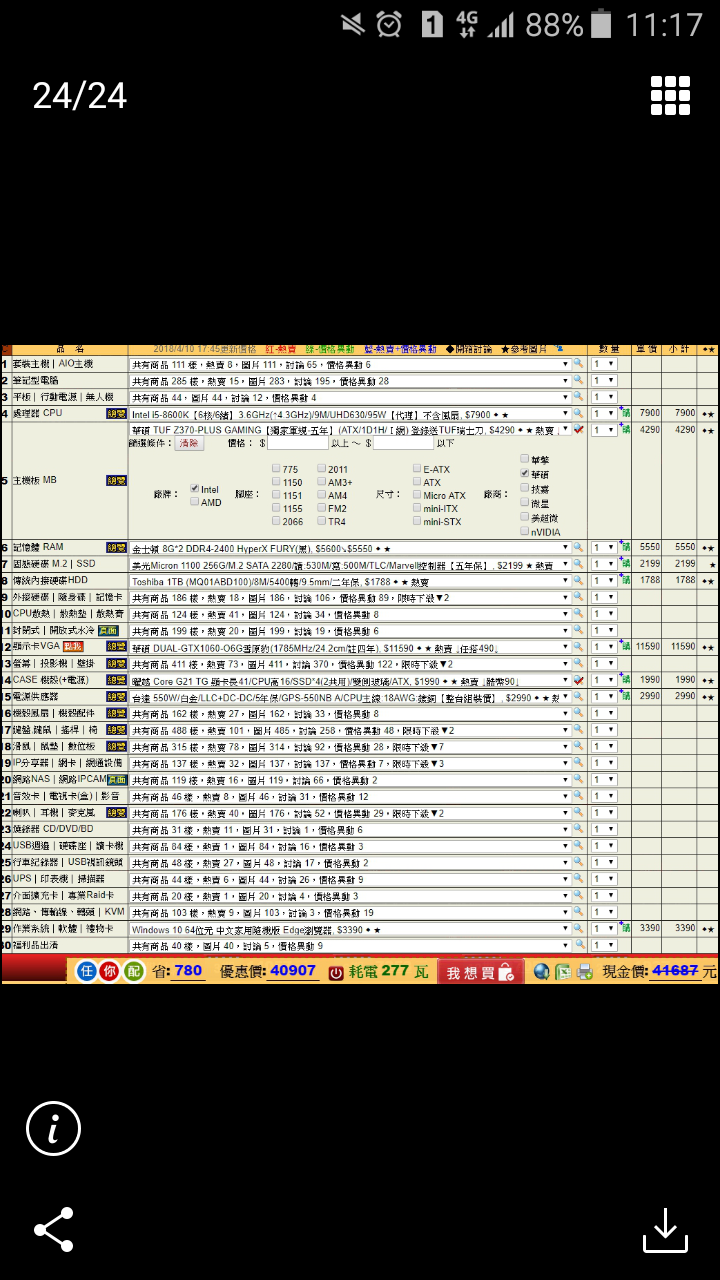Tap the download icon
The width and height of the screenshot is (720, 1280).
click(665, 1230)
